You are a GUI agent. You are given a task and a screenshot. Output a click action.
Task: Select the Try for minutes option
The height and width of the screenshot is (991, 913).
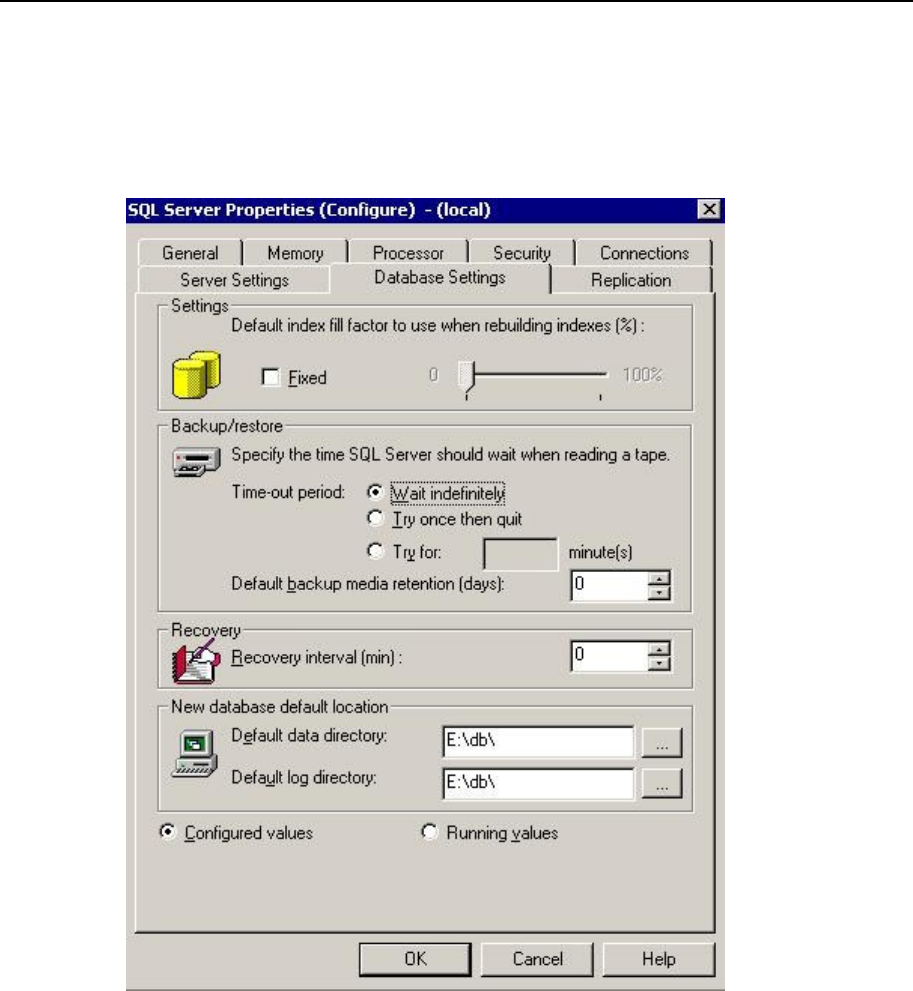click(375, 551)
